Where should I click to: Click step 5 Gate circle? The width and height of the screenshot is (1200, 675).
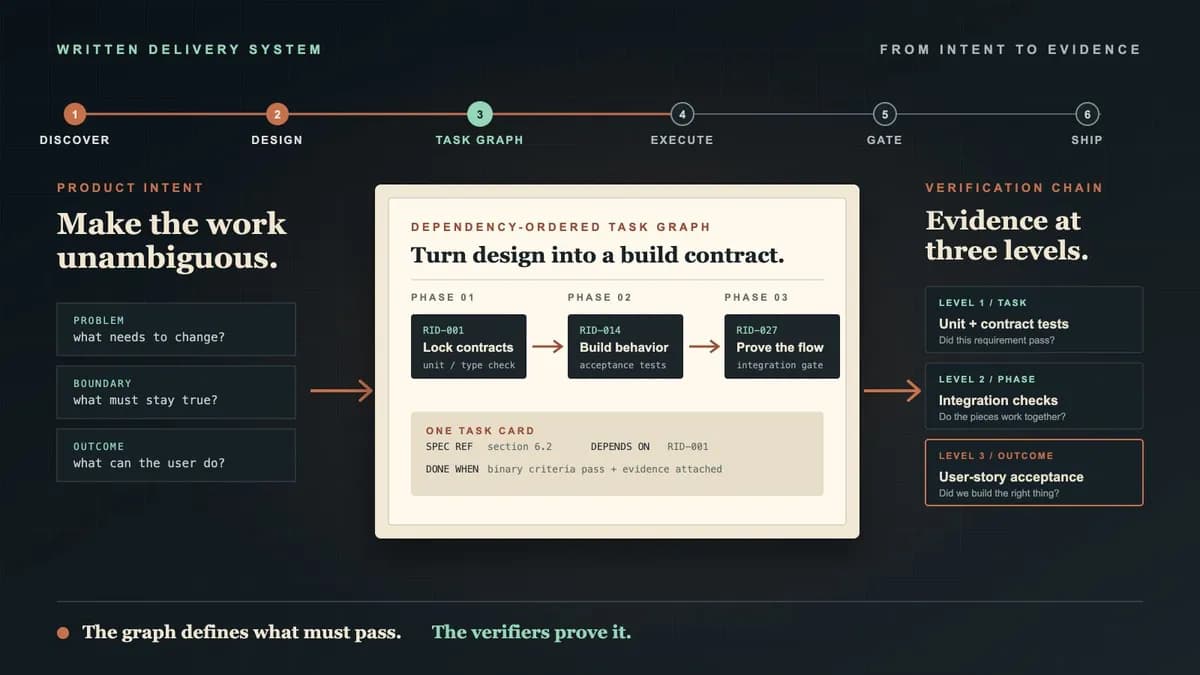pyautogui.click(x=884, y=114)
